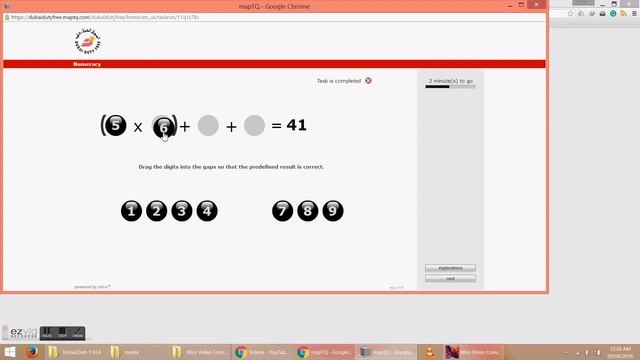Screen dimensions: 640x360
Task: Launch Firefox from the taskbar
Action: click(x=32, y=352)
